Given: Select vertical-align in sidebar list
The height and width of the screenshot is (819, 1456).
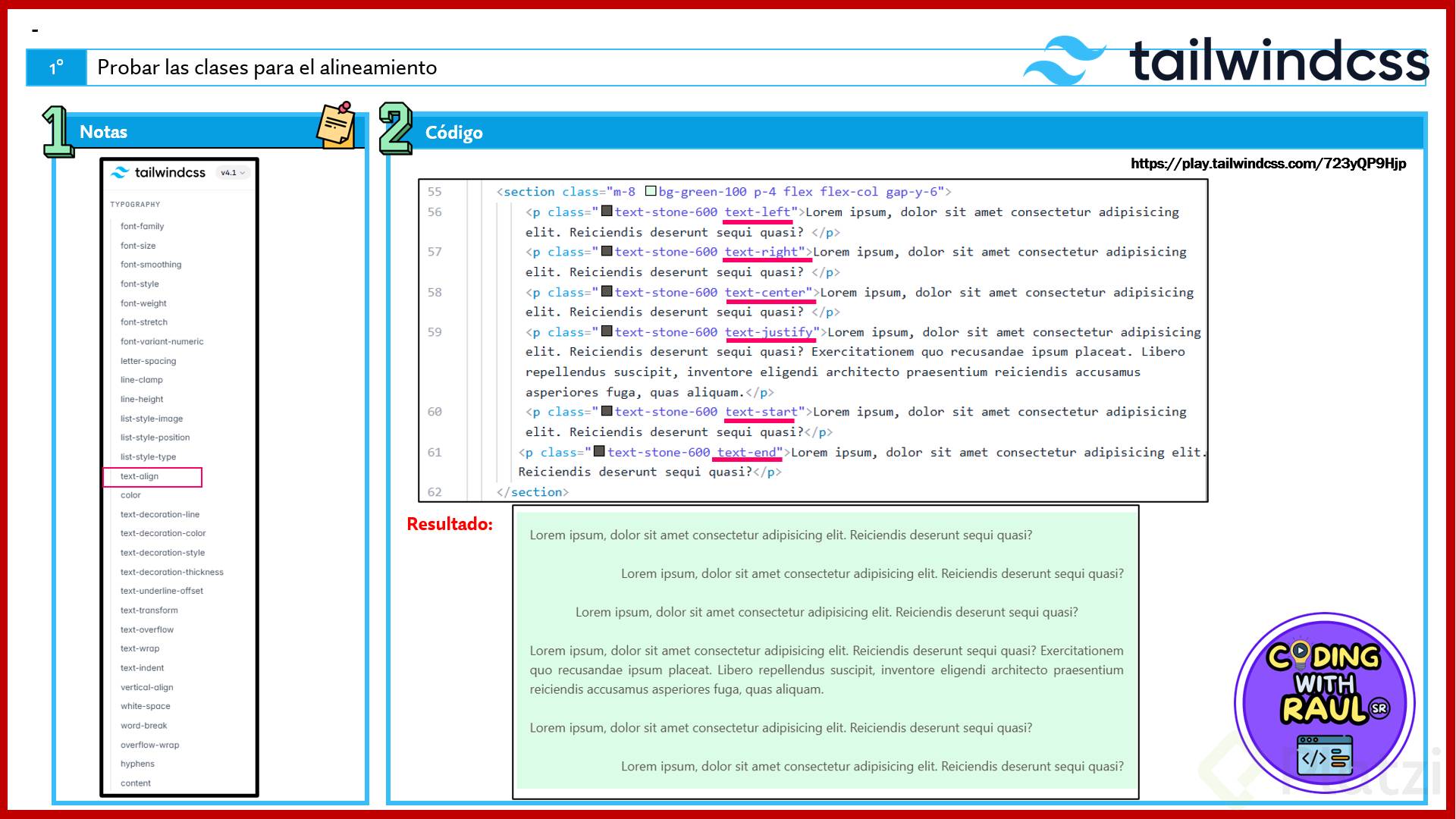Looking at the screenshot, I should 147,687.
